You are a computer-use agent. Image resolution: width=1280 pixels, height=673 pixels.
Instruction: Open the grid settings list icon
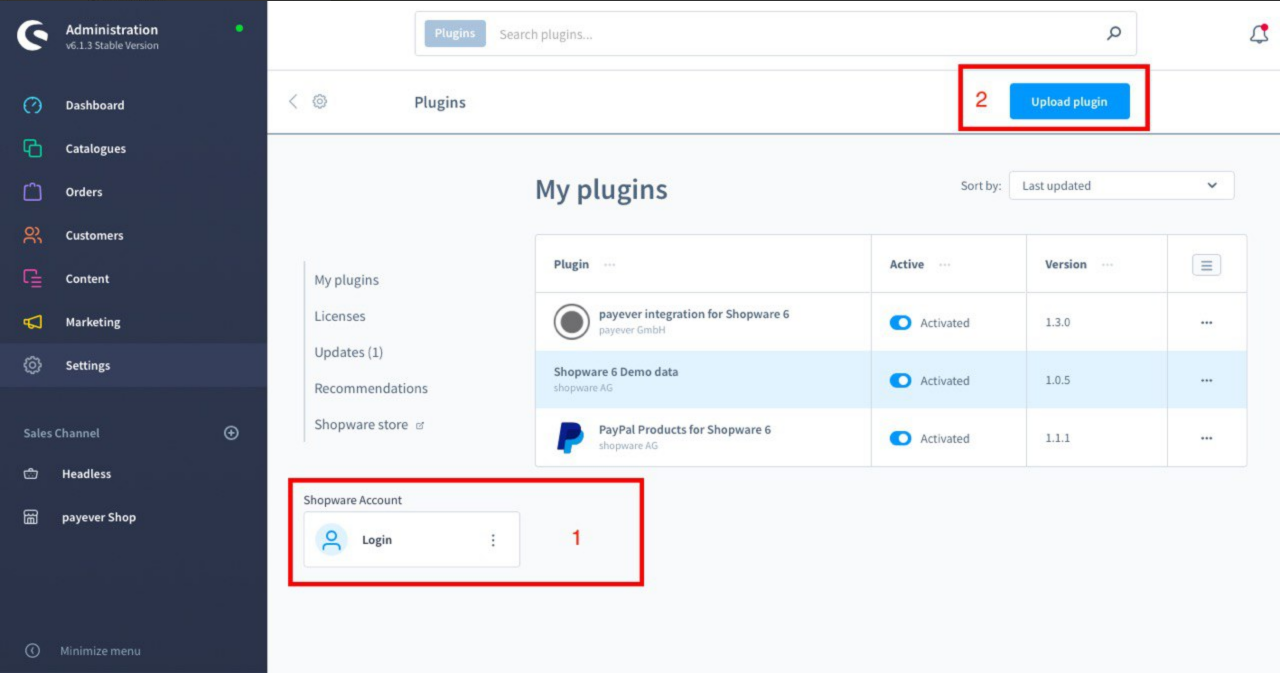pyautogui.click(x=1206, y=265)
